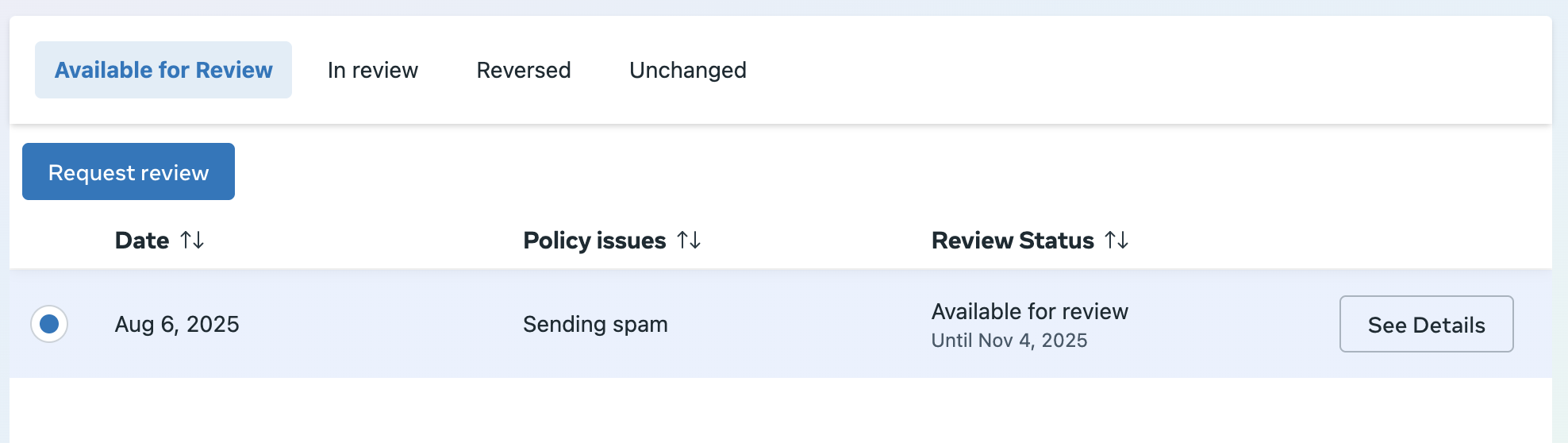Open the Available for Review tab
1568x443 pixels.
tap(163, 70)
